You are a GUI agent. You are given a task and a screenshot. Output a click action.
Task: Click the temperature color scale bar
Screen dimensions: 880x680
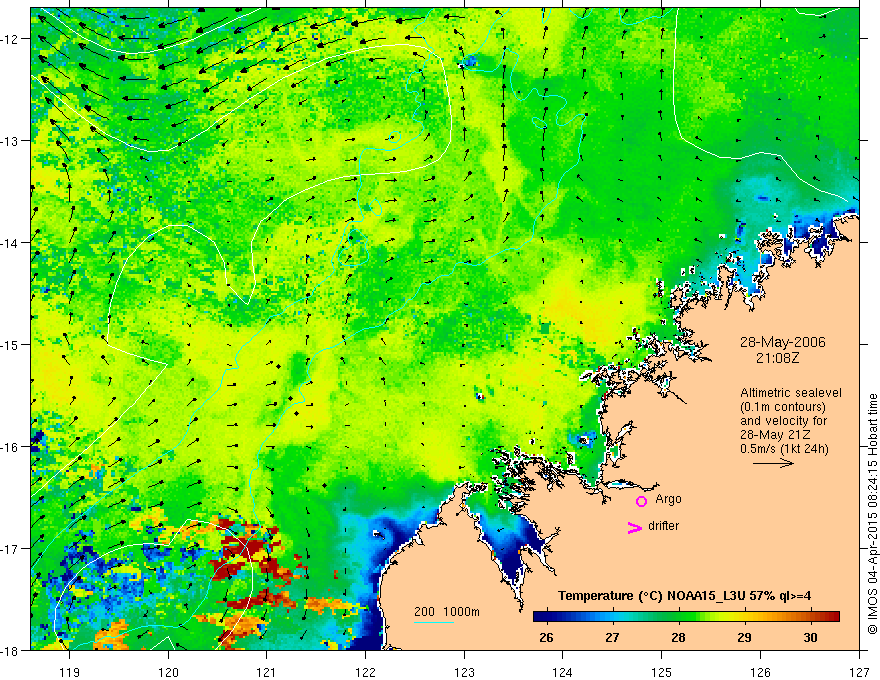(x=686, y=617)
